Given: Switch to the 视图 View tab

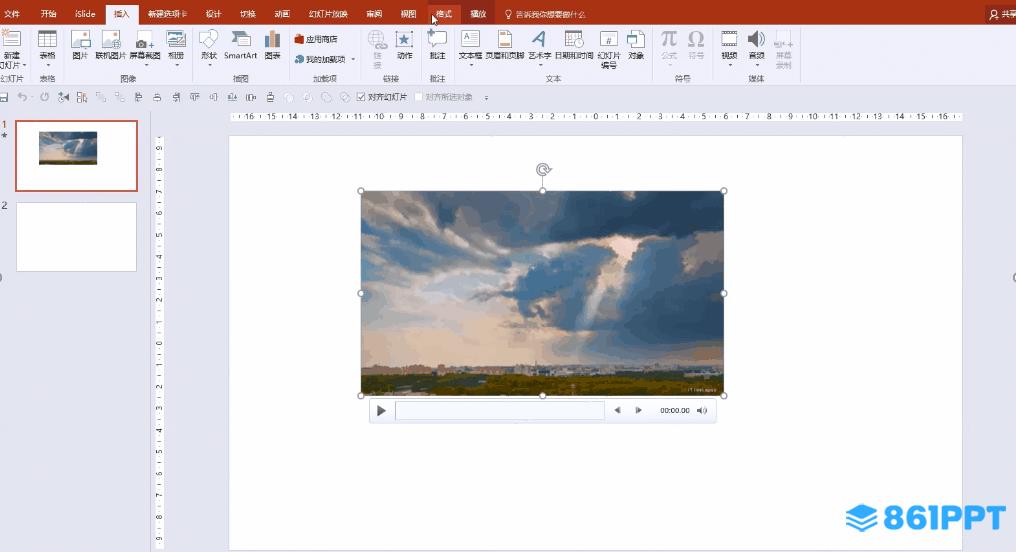Looking at the screenshot, I should 408,14.
